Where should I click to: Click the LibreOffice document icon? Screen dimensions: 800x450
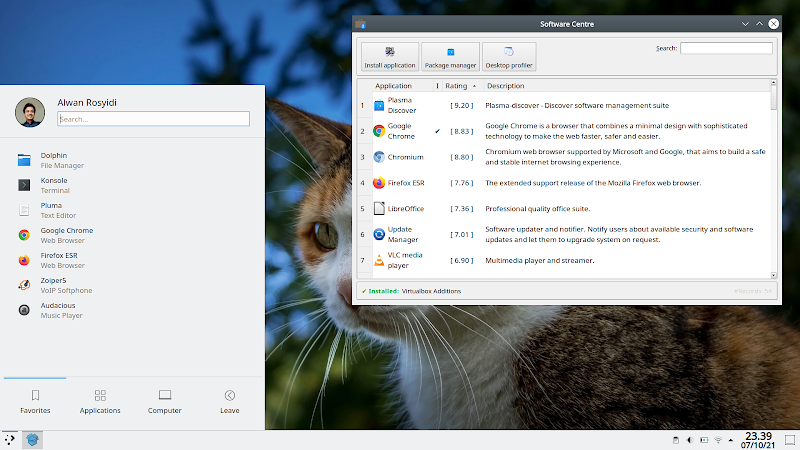point(379,208)
